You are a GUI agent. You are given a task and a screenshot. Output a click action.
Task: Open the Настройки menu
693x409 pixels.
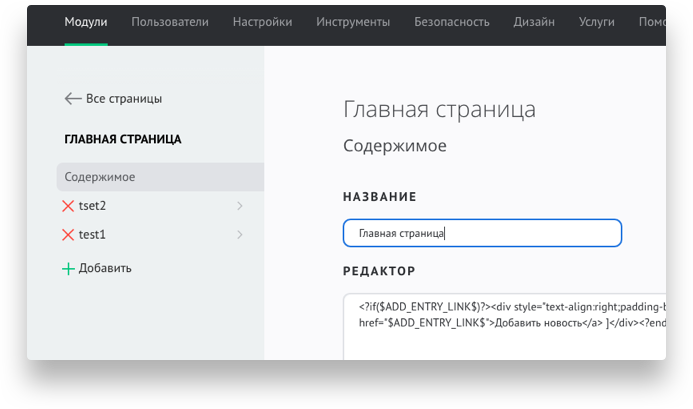click(x=262, y=21)
